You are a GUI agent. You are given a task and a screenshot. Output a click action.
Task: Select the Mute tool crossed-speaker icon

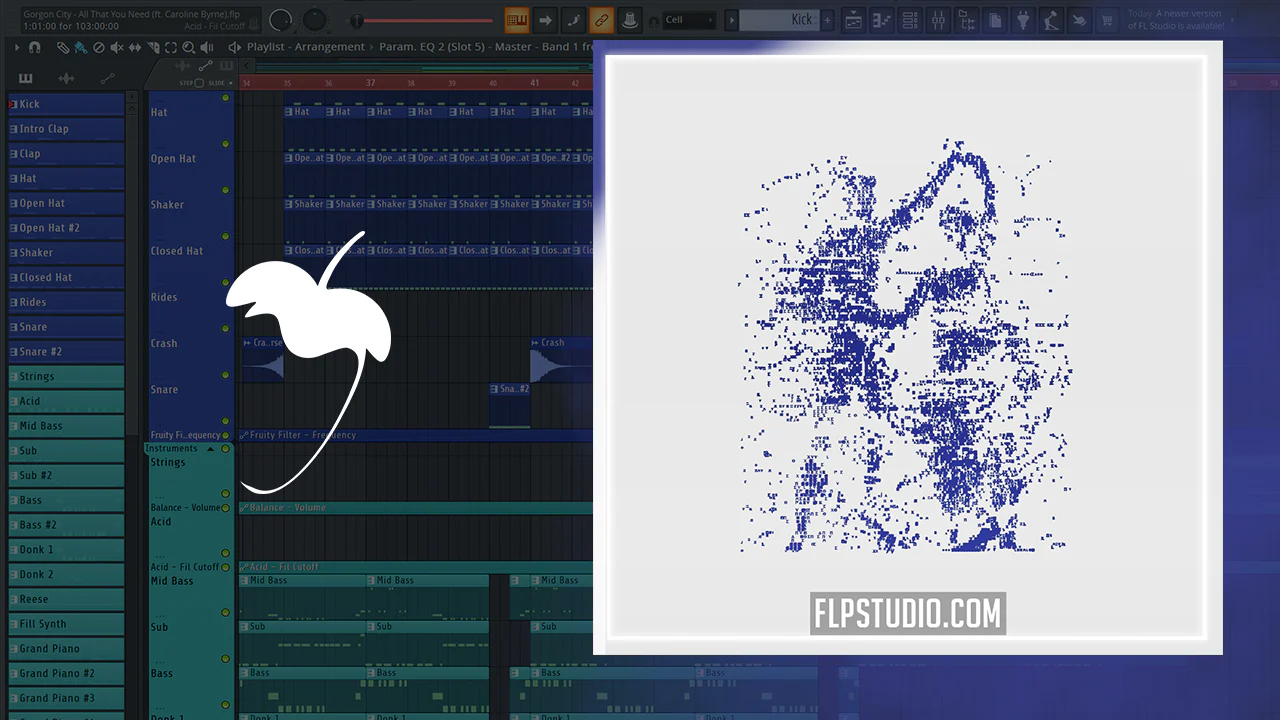pyautogui.click(x=117, y=47)
